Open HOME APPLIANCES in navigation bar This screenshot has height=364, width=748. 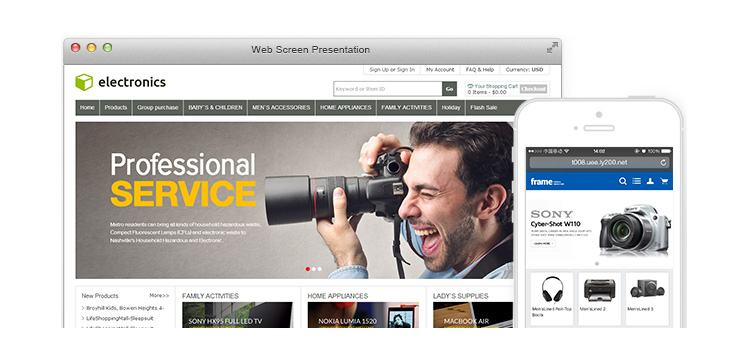(345, 108)
